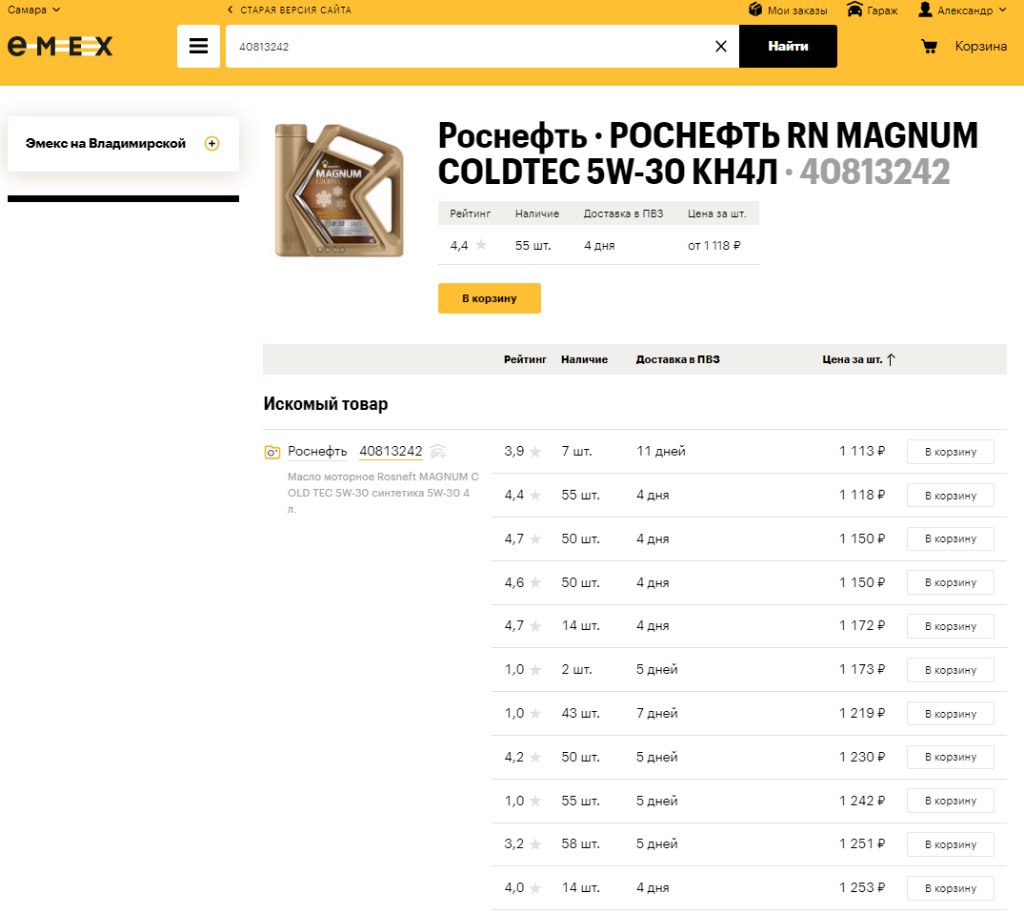Open the product photo camera icon

(x=272, y=452)
